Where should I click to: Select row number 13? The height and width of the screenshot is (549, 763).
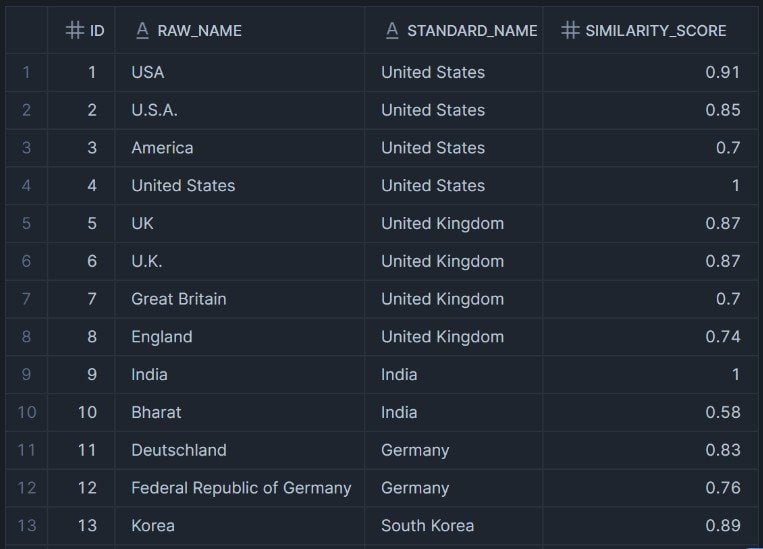[26, 525]
